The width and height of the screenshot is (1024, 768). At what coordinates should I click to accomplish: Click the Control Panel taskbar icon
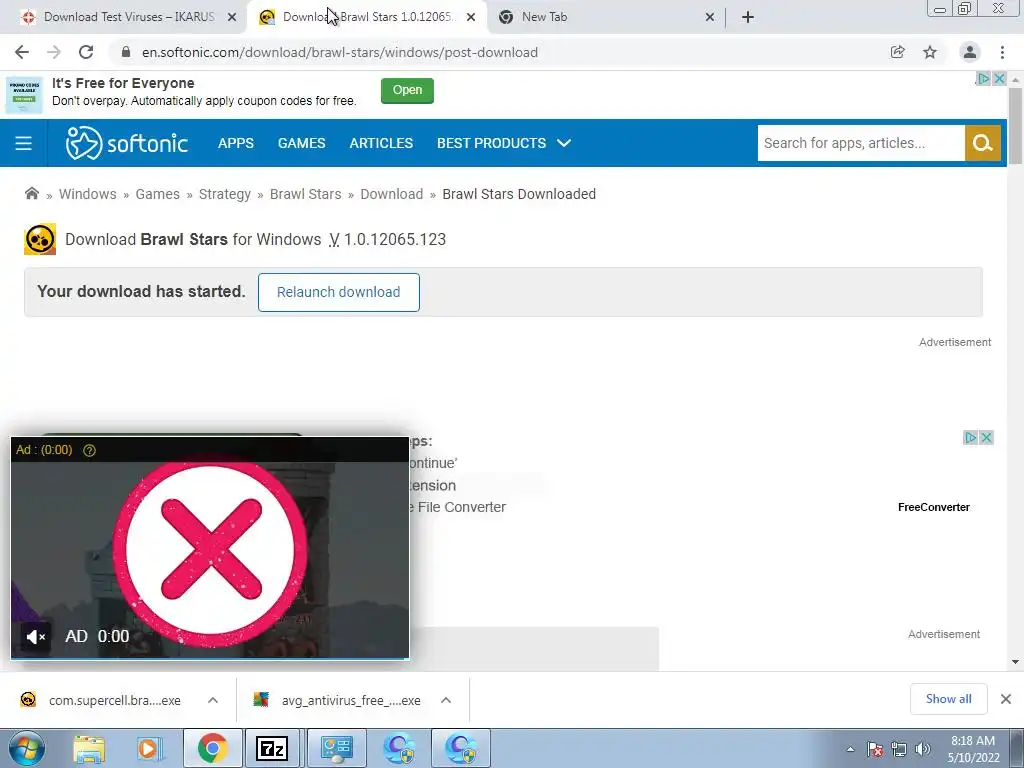[x=336, y=748]
